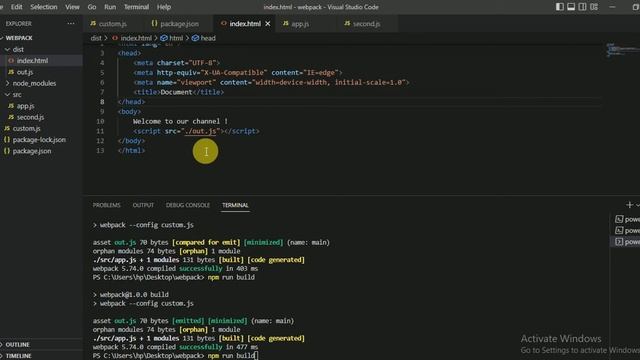Click the braces icon of package-lock.json
The image size is (640, 360).
pyautogui.click(x=7, y=140)
